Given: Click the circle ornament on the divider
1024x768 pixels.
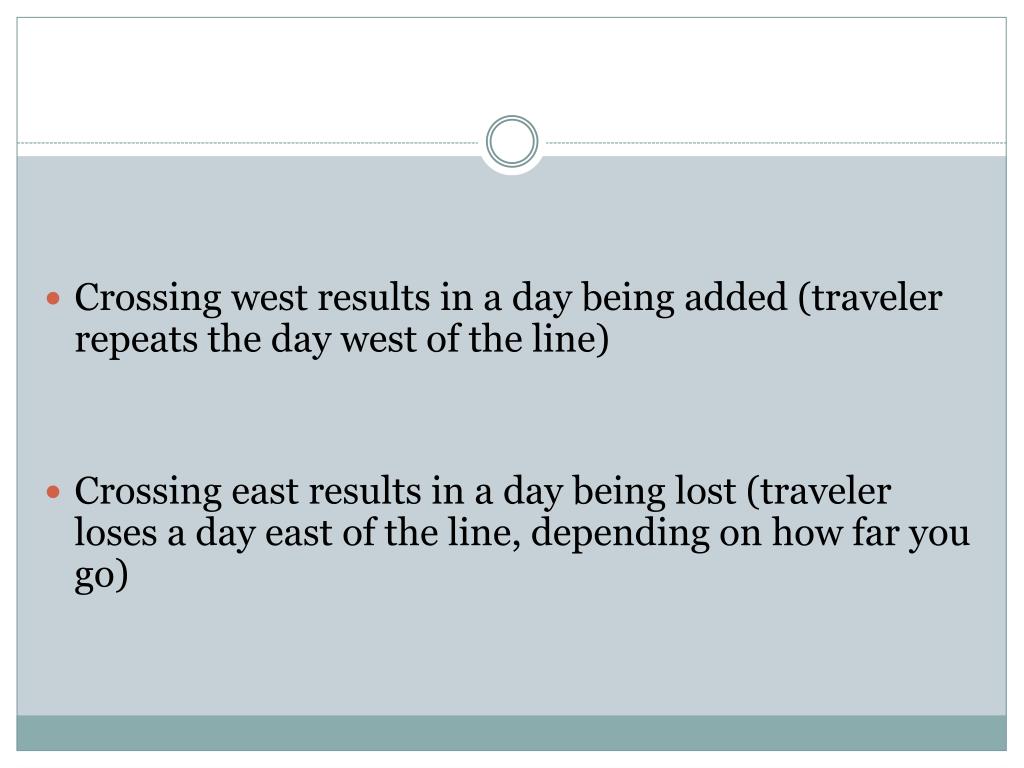Looking at the screenshot, I should [x=512, y=141].
